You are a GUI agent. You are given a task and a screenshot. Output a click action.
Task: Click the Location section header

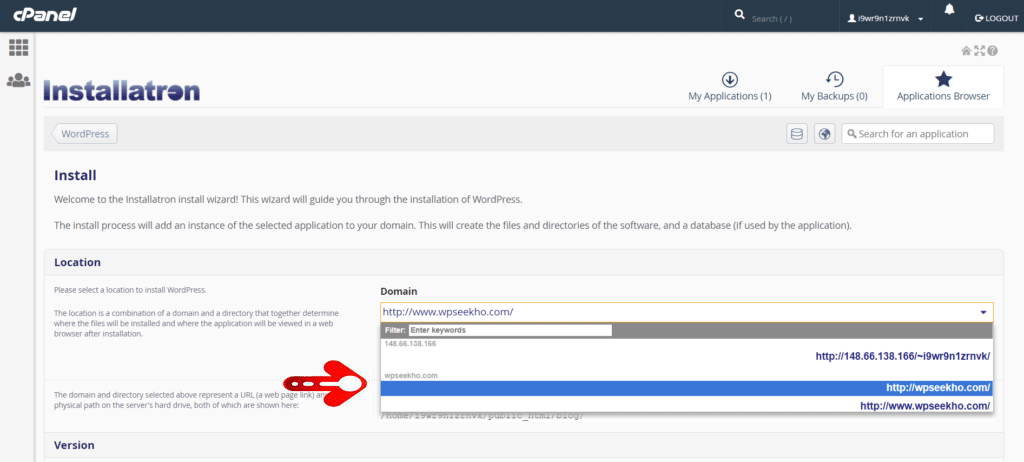[x=523, y=262]
